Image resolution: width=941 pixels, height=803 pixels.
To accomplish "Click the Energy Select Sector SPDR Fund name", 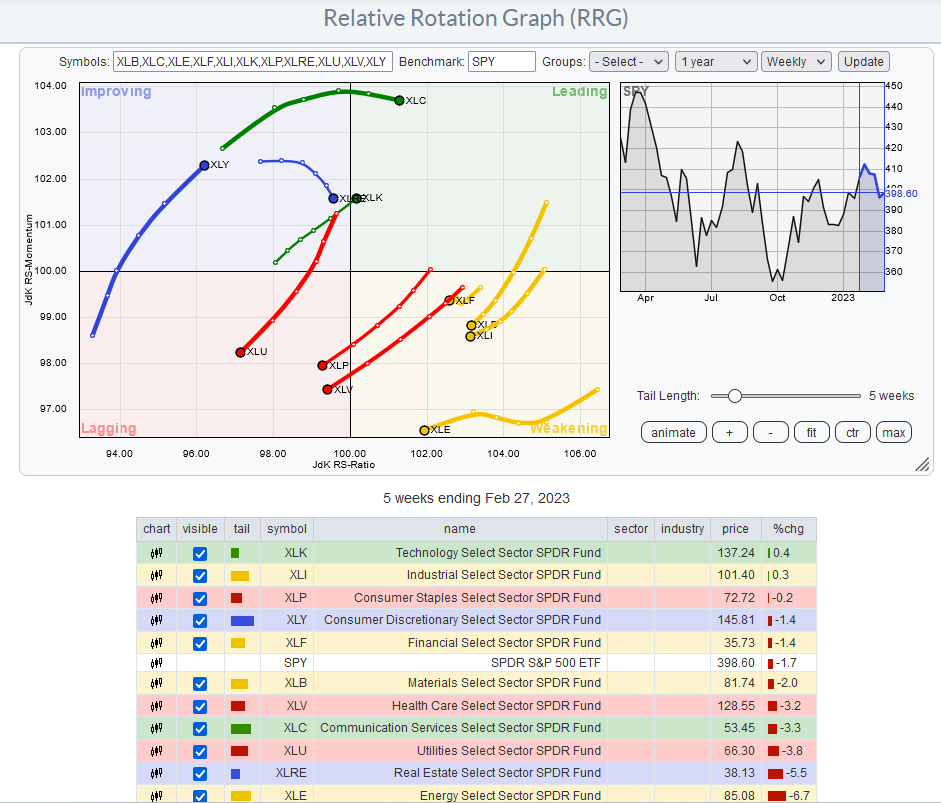I will coord(510,796).
